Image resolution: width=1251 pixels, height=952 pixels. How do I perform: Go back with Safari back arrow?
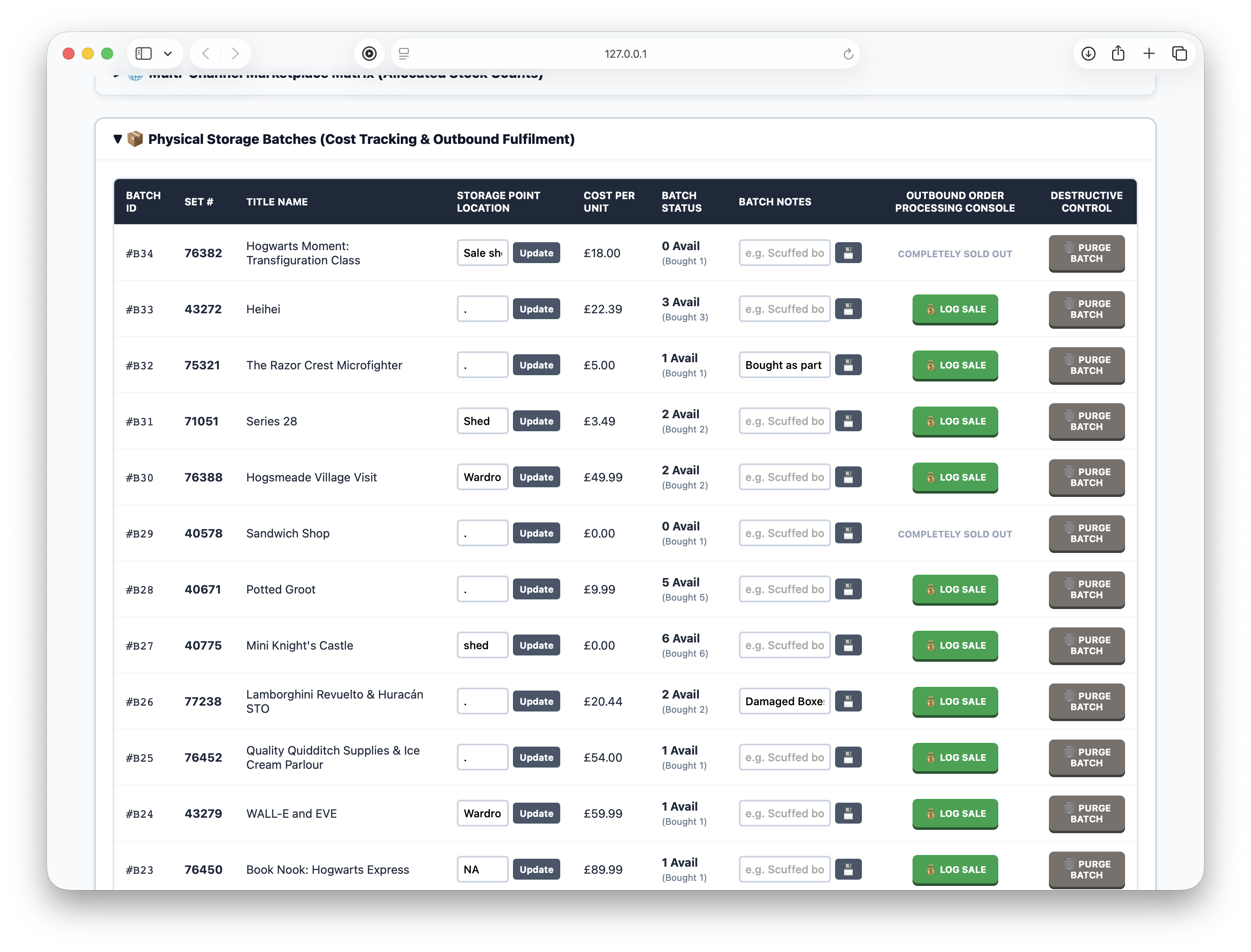(x=206, y=53)
